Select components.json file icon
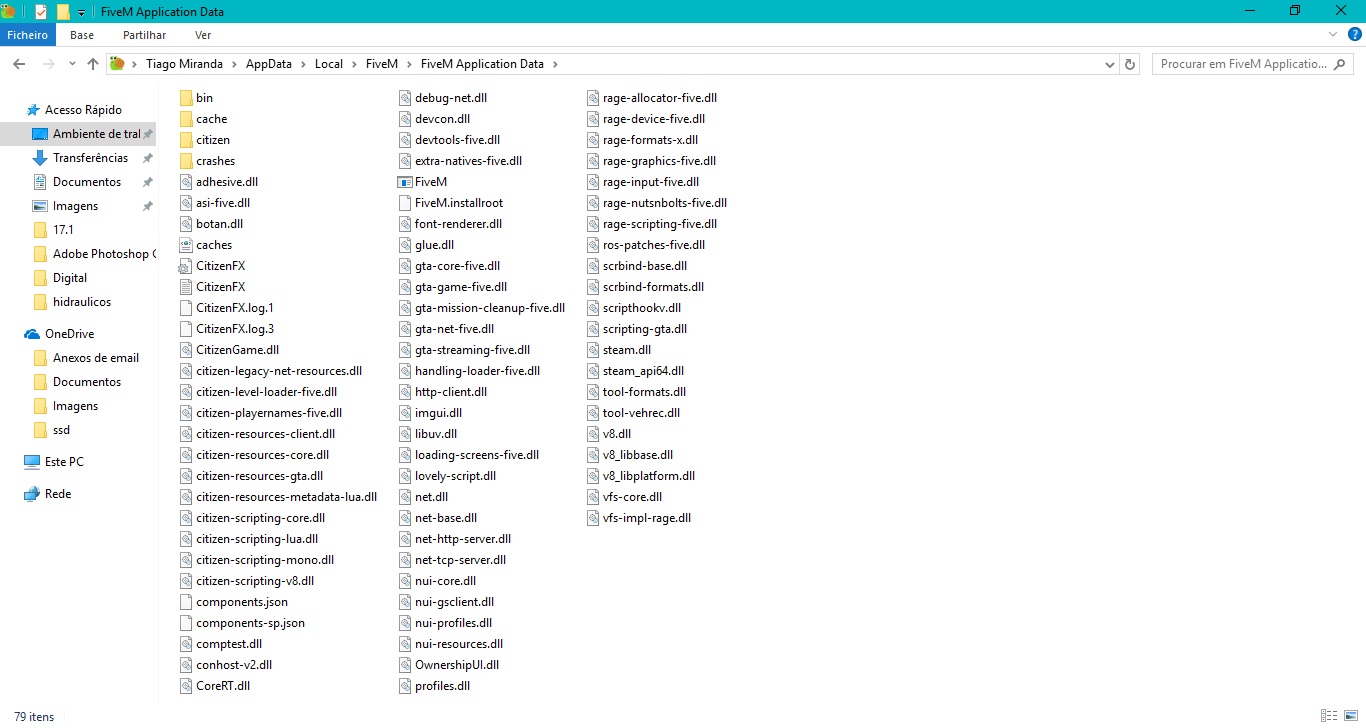 (186, 602)
